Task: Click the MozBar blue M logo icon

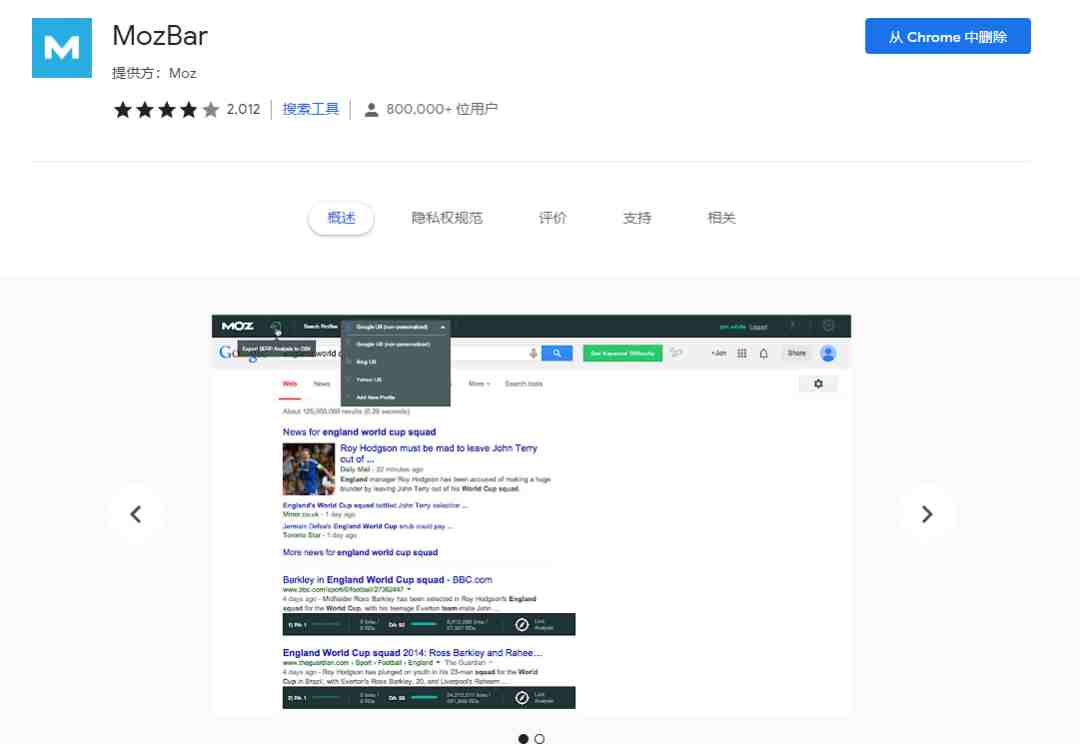Action: [x=61, y=48]
